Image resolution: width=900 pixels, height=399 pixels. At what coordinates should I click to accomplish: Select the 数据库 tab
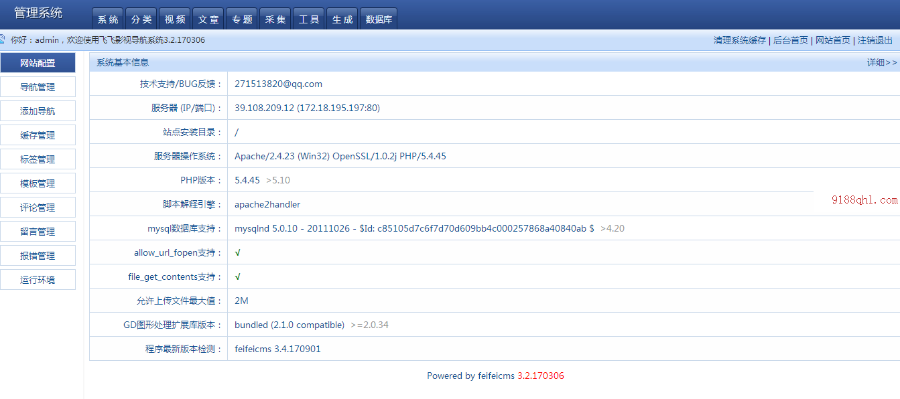(x=379, y=19)
